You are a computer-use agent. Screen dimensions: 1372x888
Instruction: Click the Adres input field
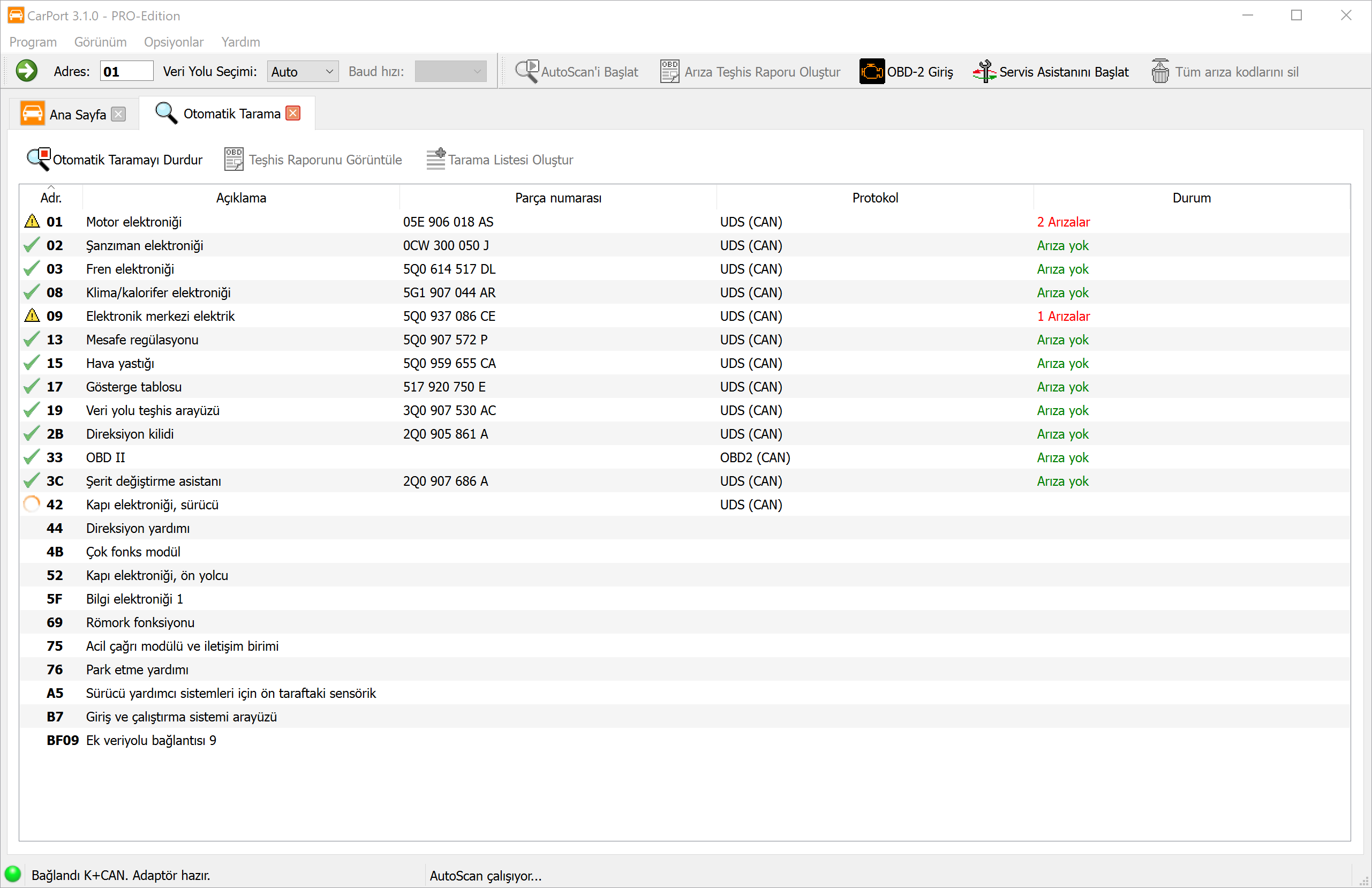[x=126, y=72]
